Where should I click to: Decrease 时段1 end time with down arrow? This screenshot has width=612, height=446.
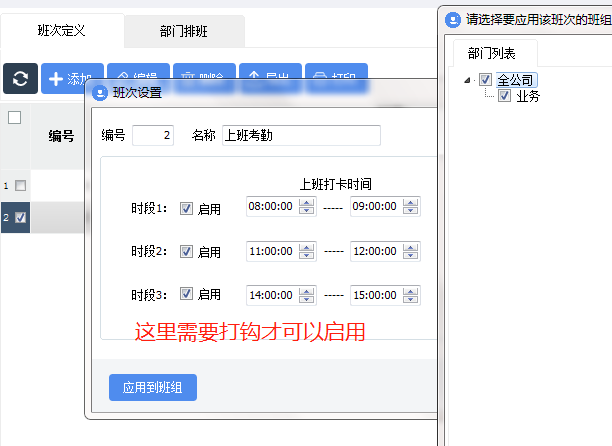(411, 210)
